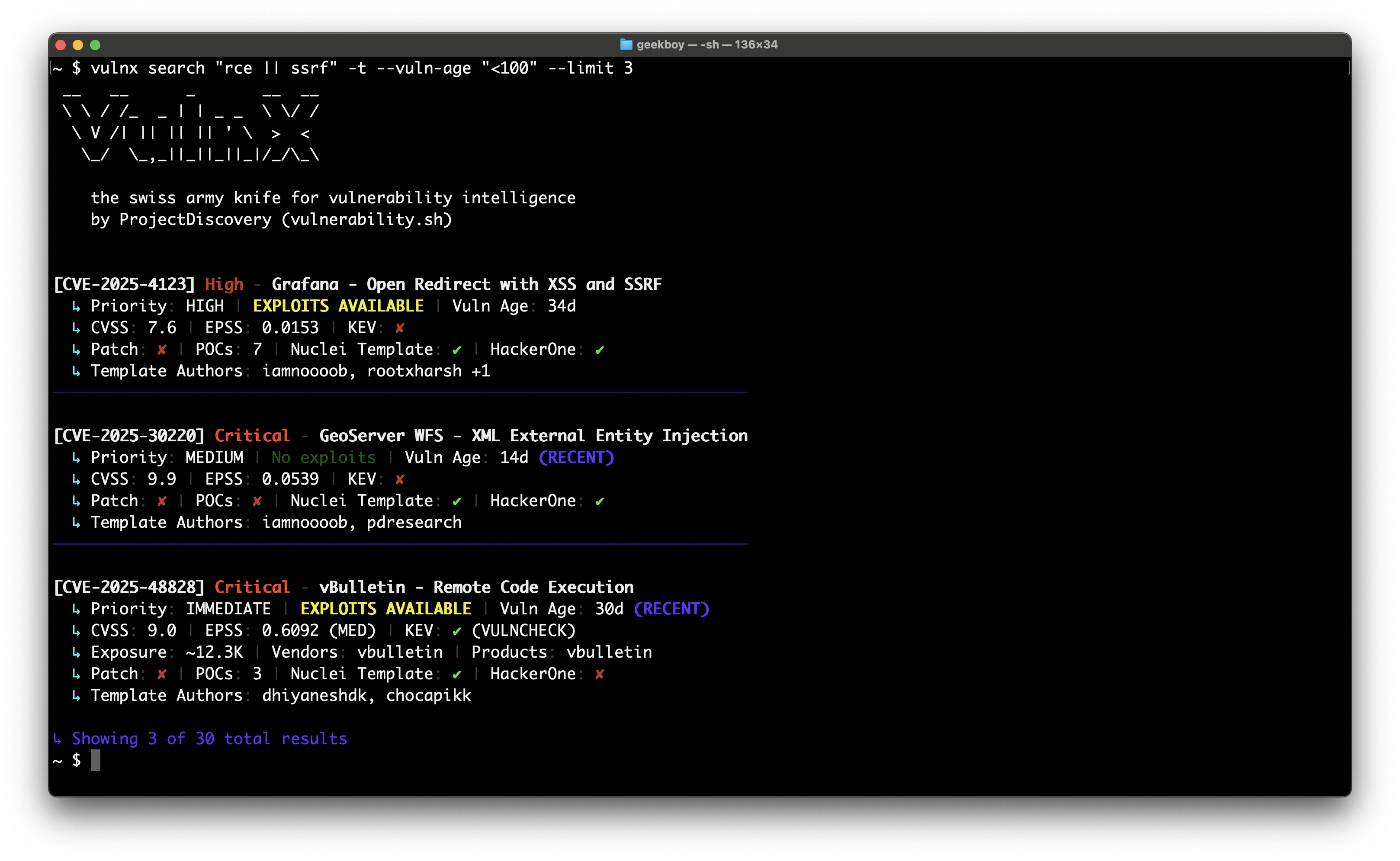Viewport: 1400px width, 861px height.
Task: Click 'CVSS: 9.9' value
Action: (x=133, y=479)
